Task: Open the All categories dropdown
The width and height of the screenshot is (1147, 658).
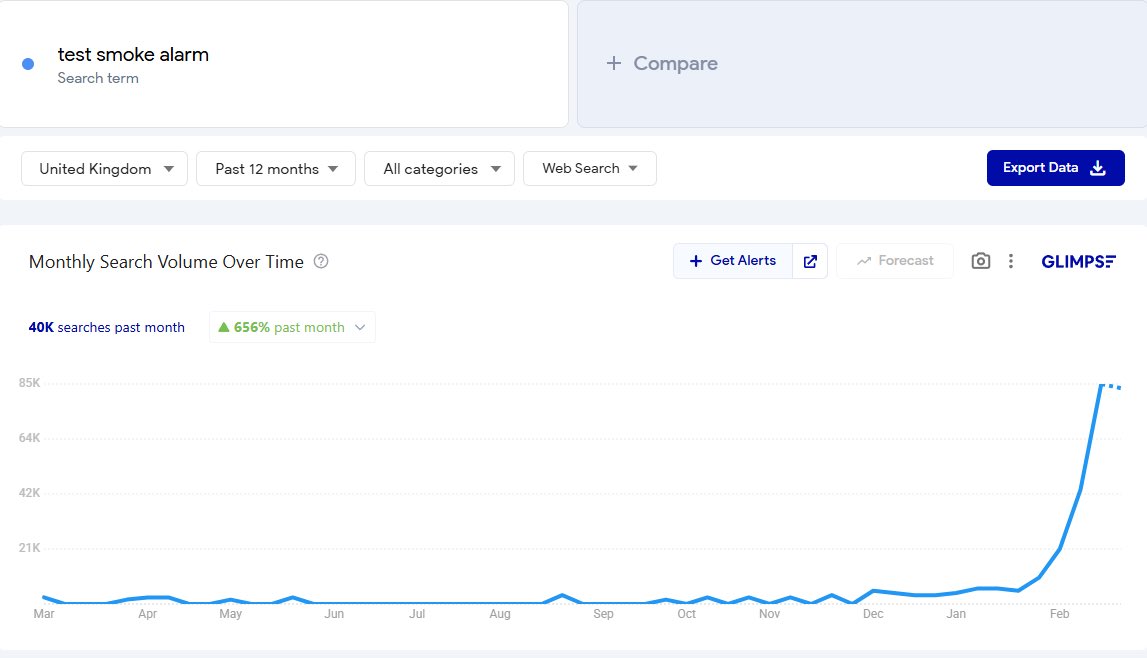Action: coord(440,169)
